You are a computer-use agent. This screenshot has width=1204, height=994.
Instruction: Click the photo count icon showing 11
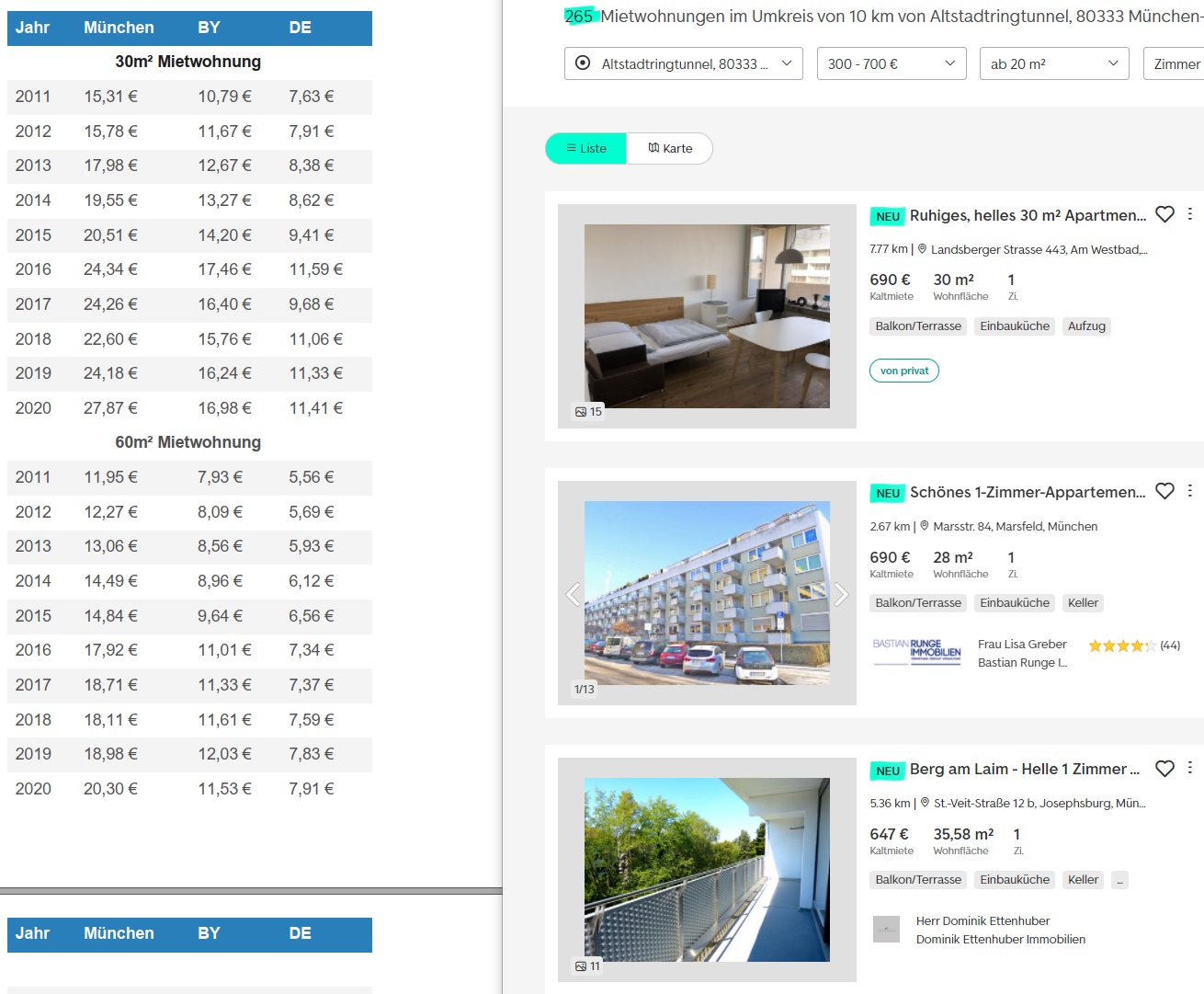click(x=581, y=966)
